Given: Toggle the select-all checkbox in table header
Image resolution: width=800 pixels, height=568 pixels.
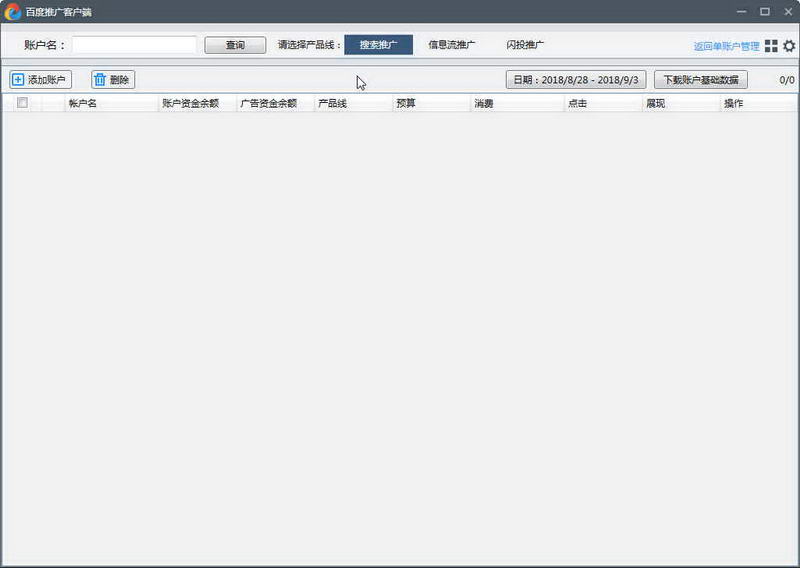Looking at the screenshot, I should click(22, 103).
